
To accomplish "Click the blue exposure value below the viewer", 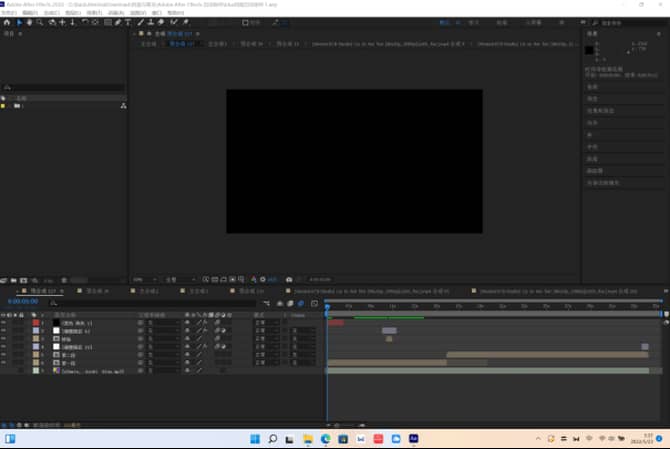I will [x=272, y=279].
